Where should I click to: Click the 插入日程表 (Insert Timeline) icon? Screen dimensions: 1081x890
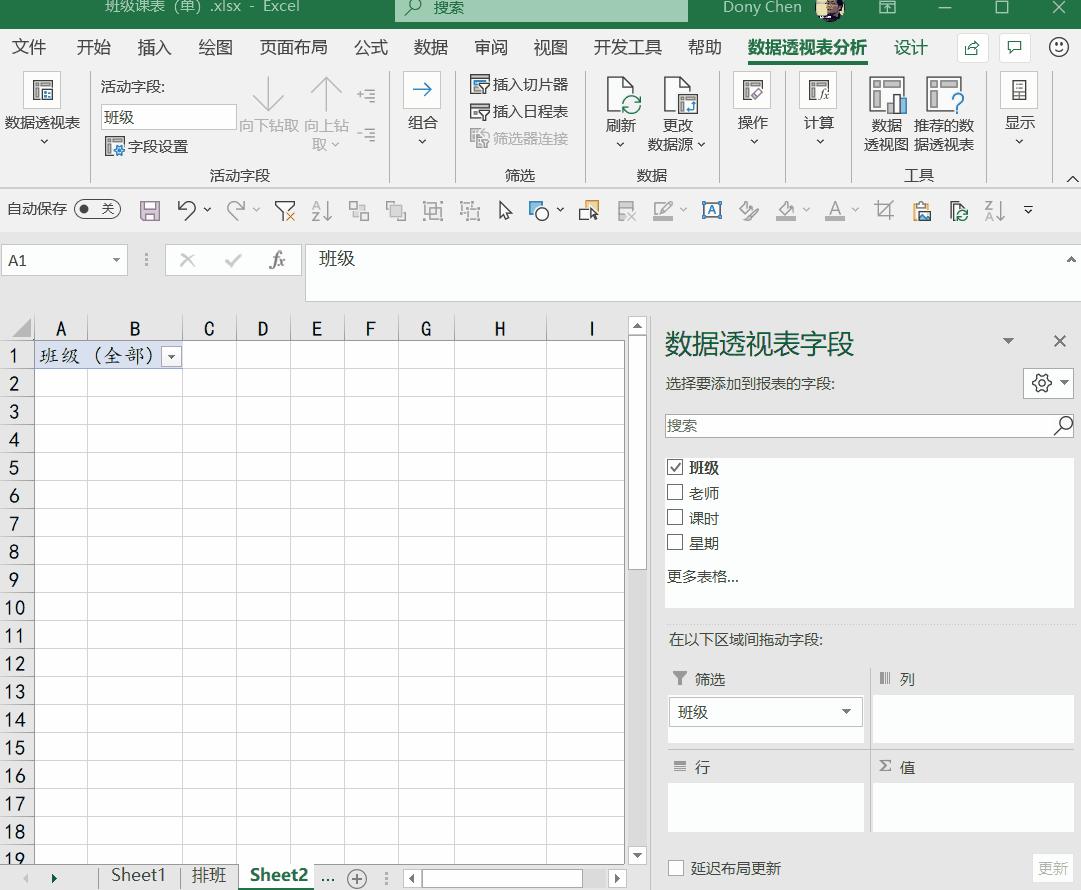pyautogui.click(x=480, y=112)
